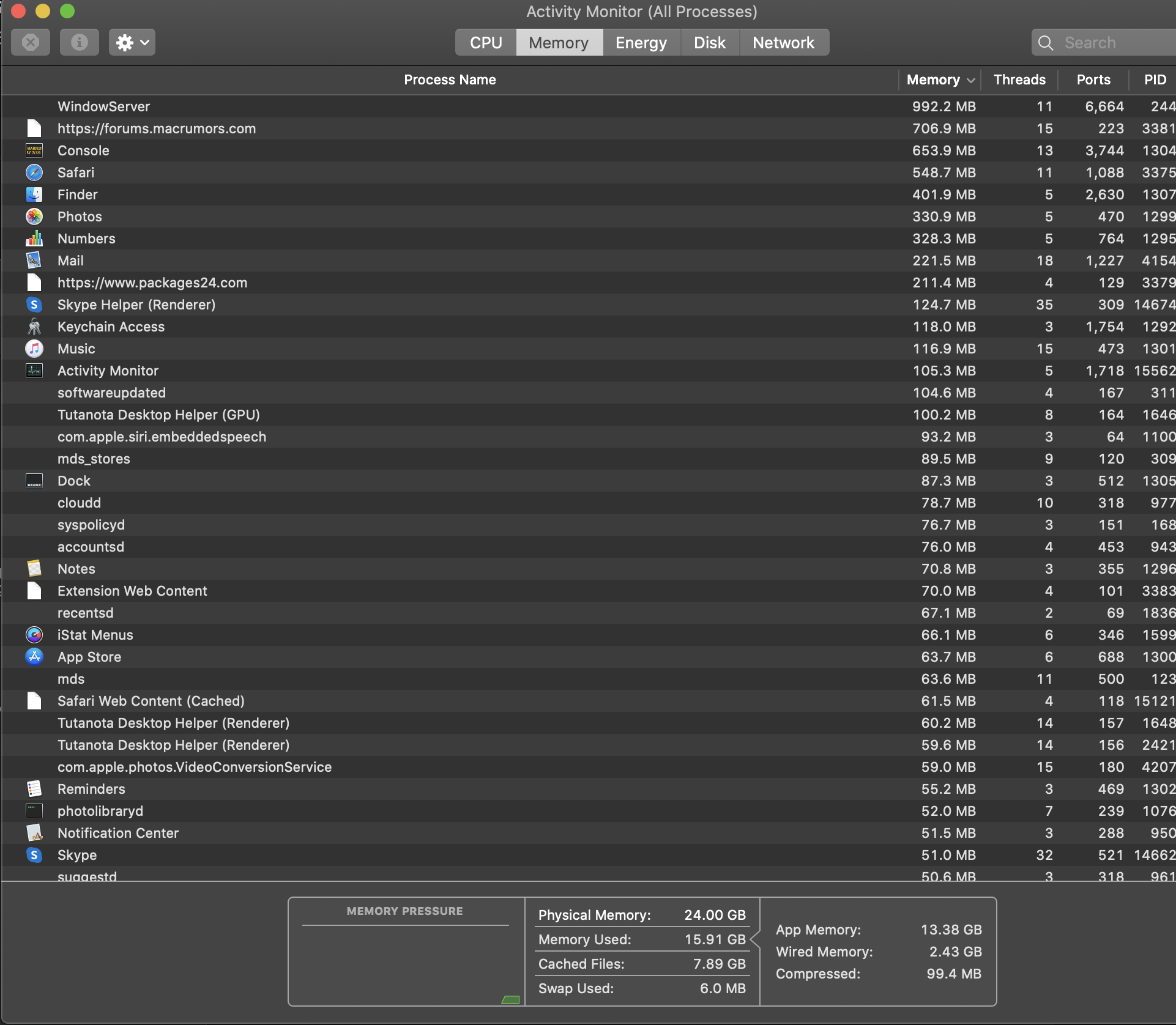Click the Reminders app icon
Screen dimensions: 1176x1025
click(x=34, y=789)
